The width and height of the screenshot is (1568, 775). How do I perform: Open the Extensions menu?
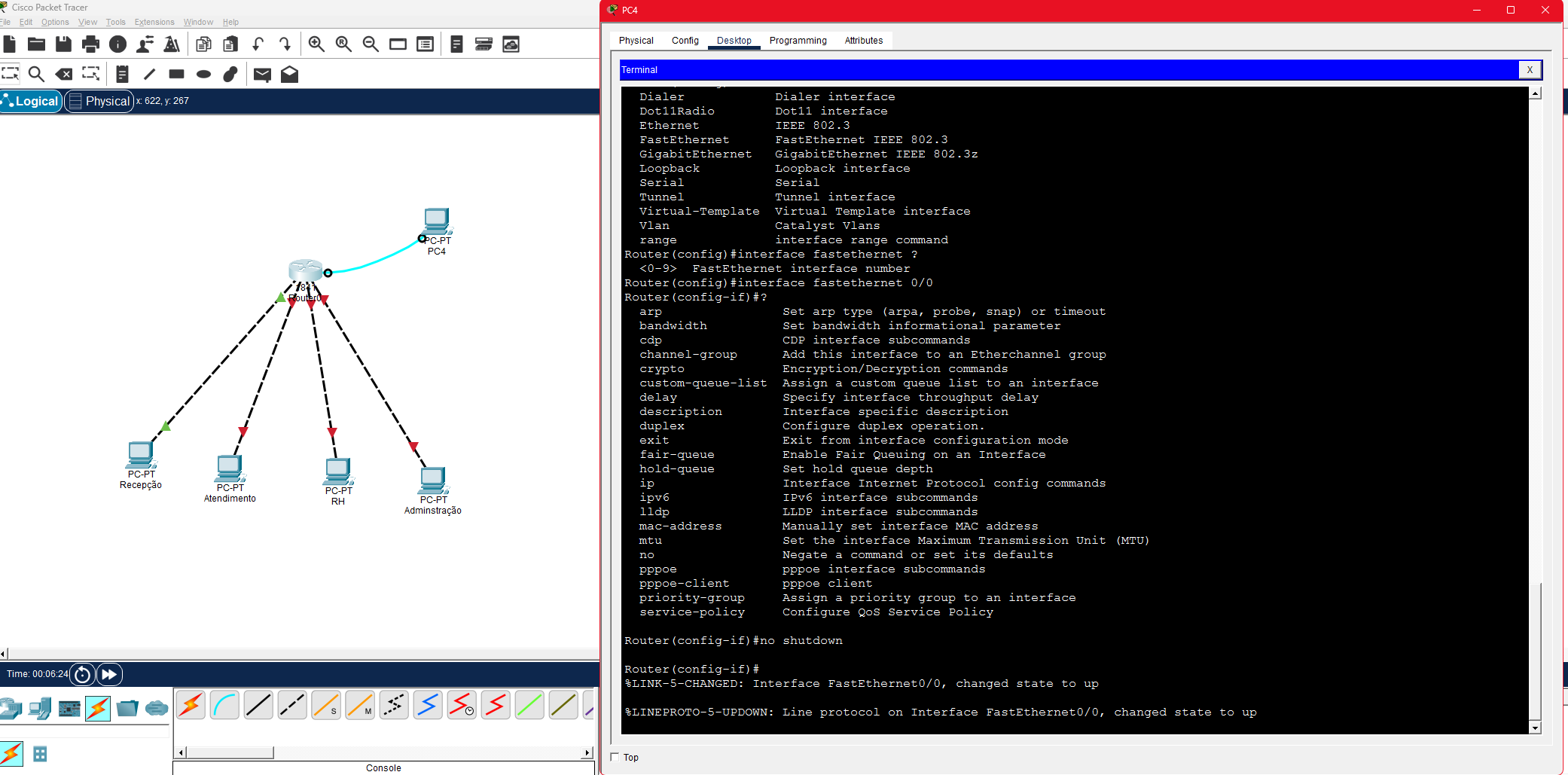tap(154, 22)
